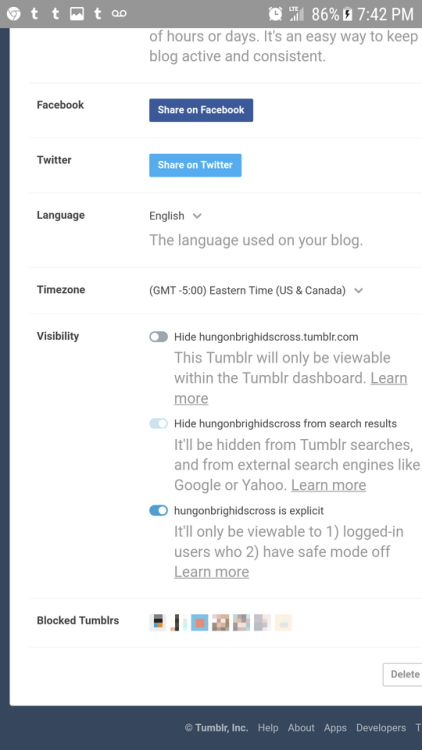Tap the alarm clock status icon
Viewport: 422px width, 750px height.
point(275,14)
